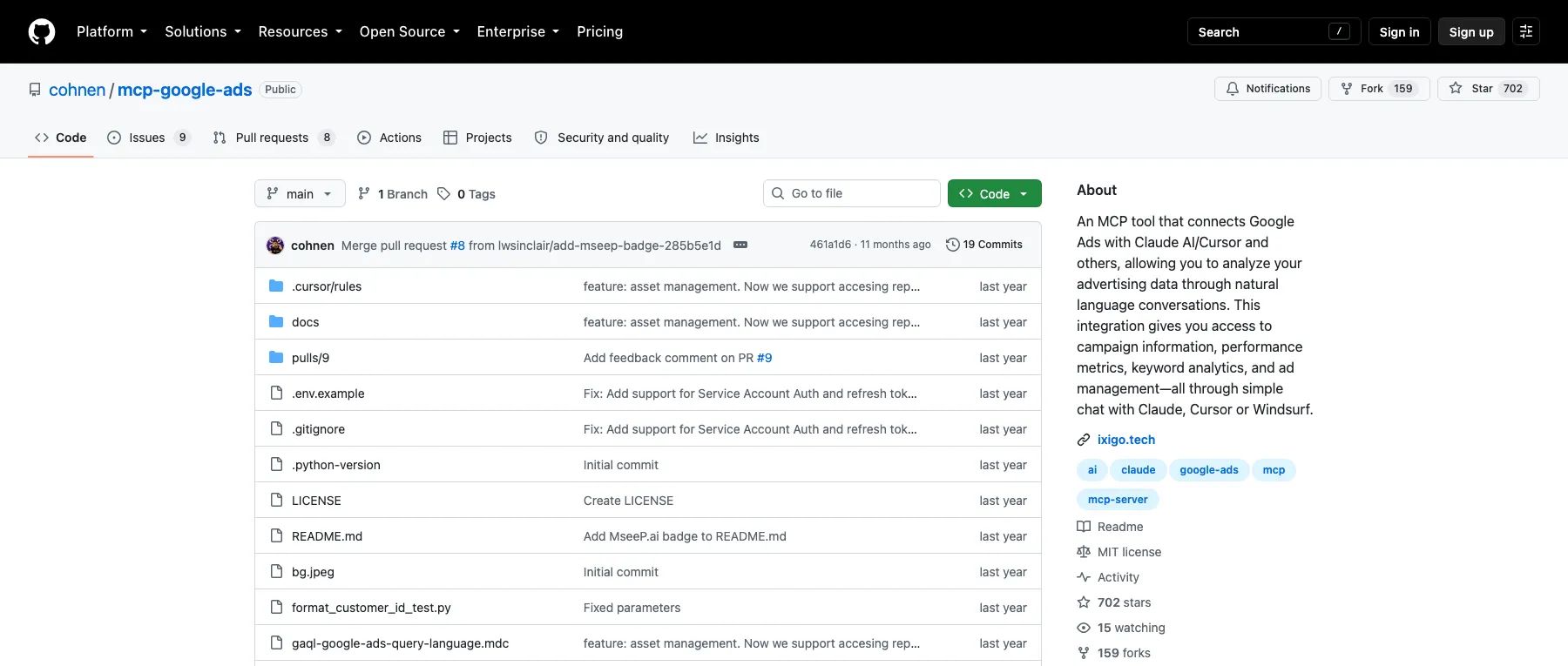
Task: Click the settings sliders icon in header
Action: point(1526,31)
